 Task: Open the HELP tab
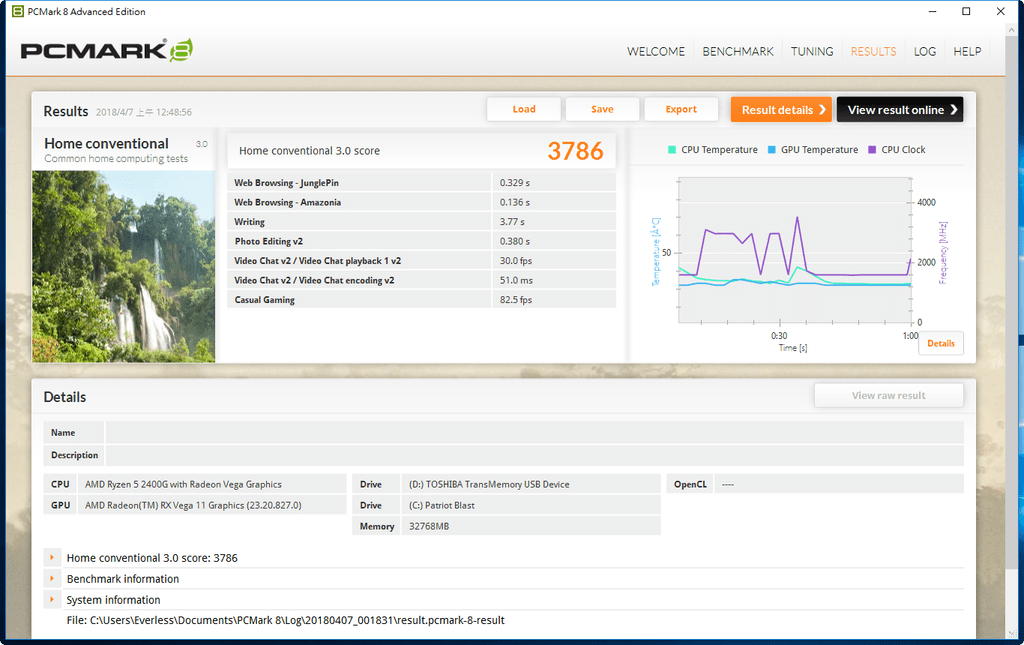(967, 52)
